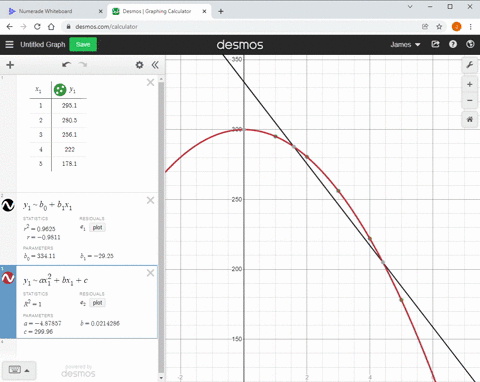Open the language globe icon
The height and width of the screenshot is (382, 480).
[x=470, y=44]
